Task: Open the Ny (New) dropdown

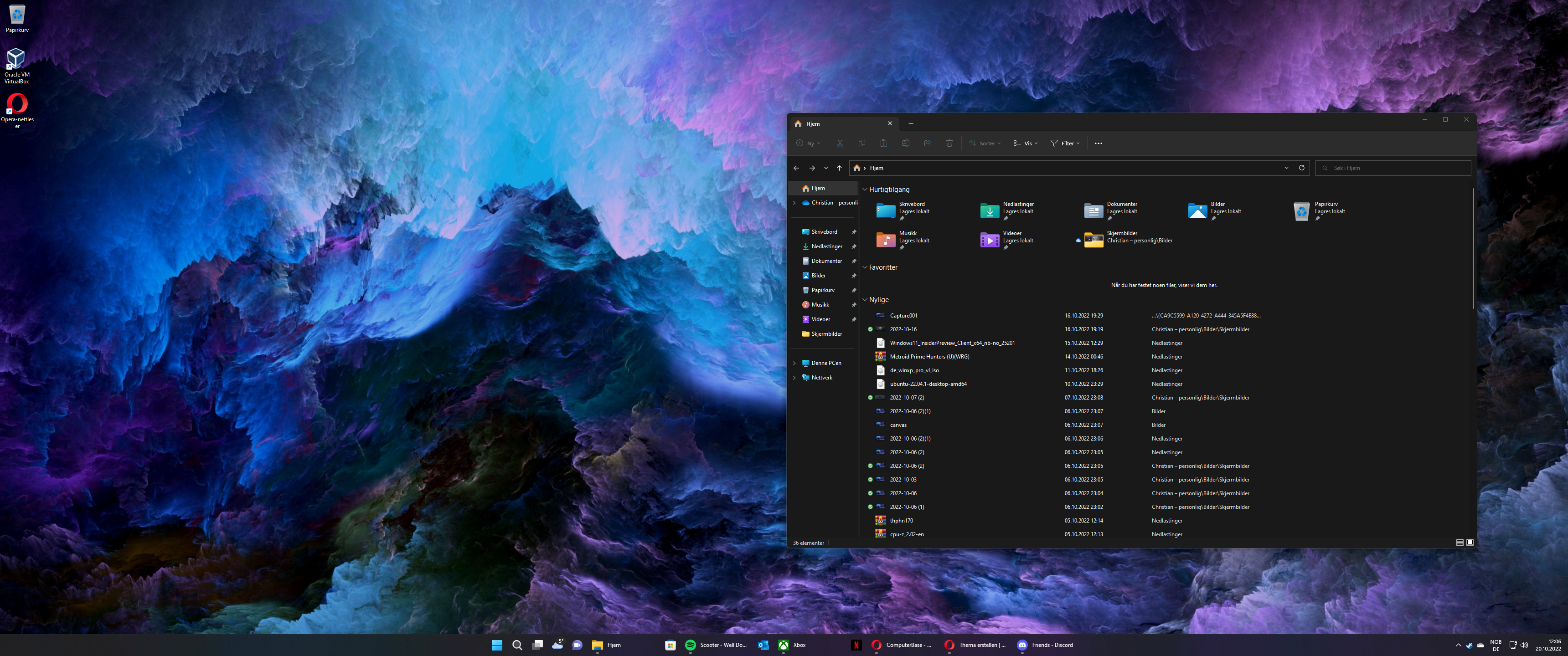Action: tap(808, 143)
